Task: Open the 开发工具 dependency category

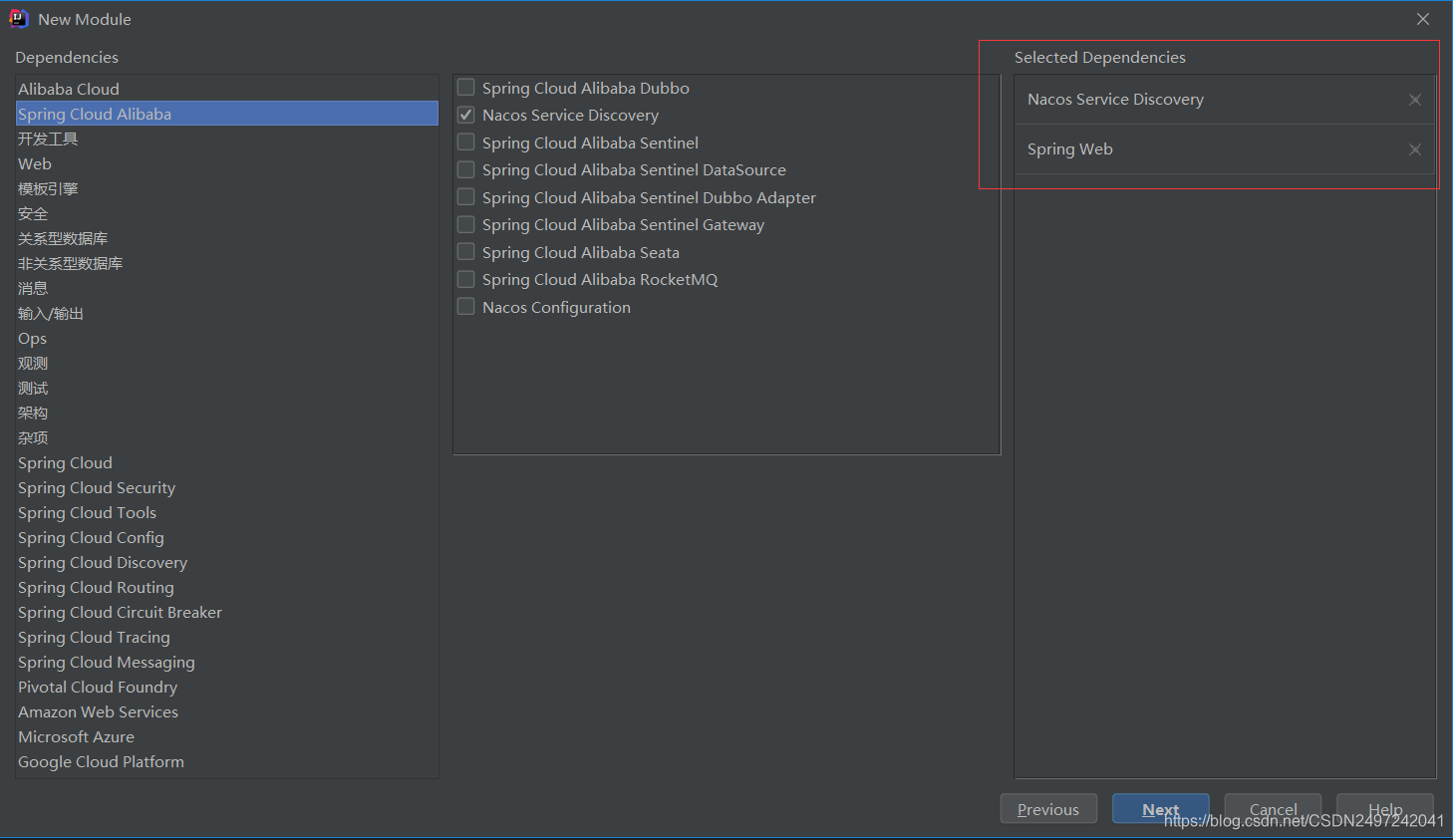Action: click(227, 139)
